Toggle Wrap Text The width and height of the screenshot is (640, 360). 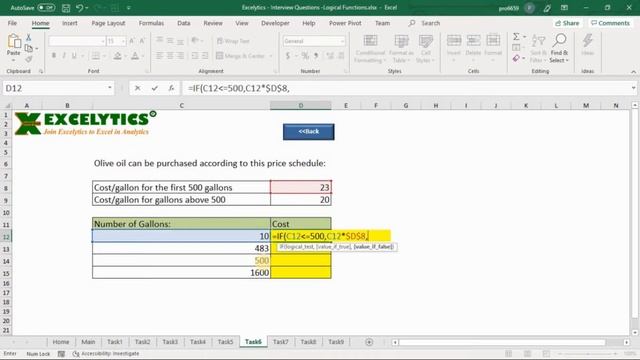233,41
